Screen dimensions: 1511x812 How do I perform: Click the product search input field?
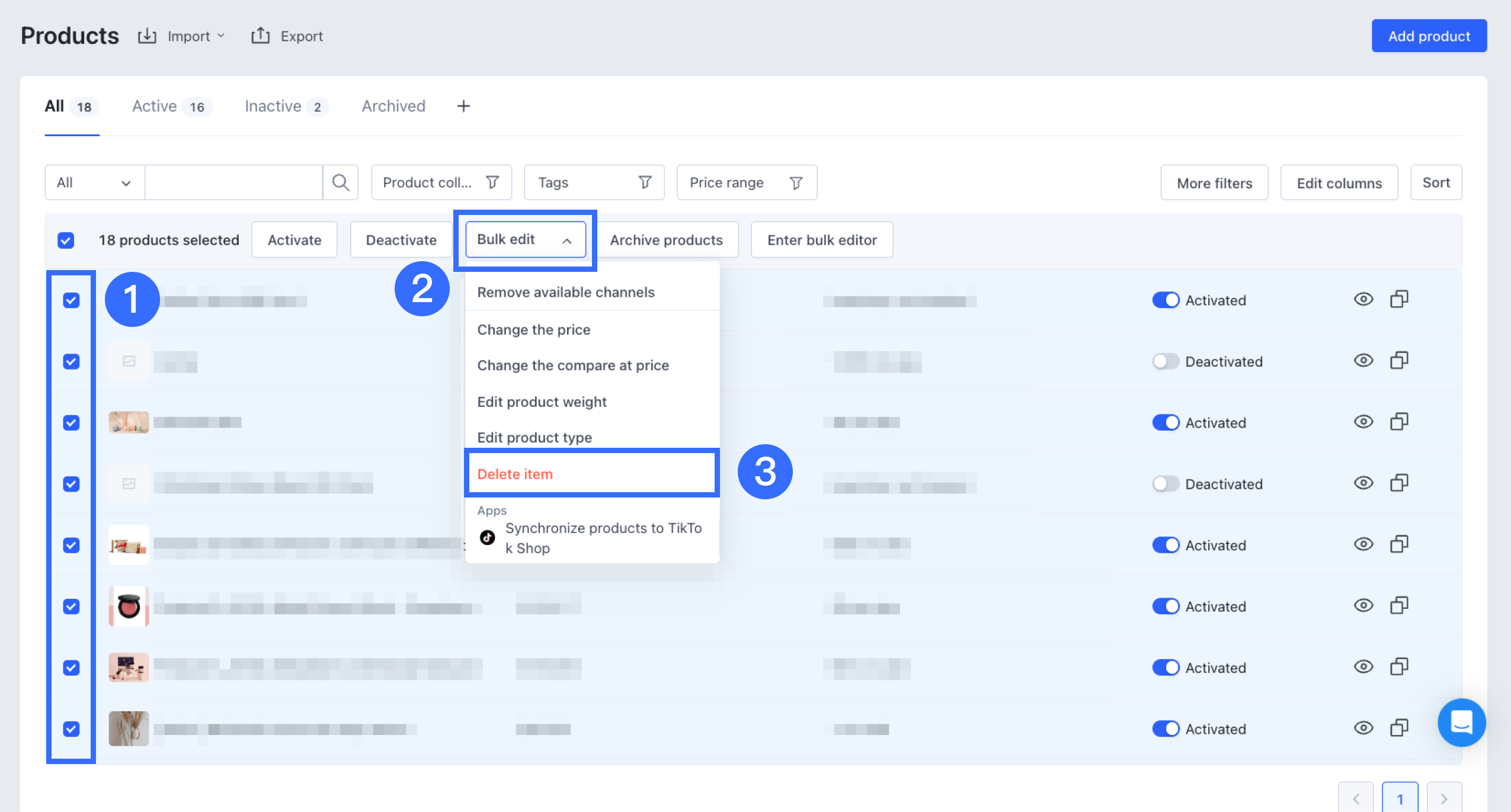pyautogui.click(x=233, y=182)
